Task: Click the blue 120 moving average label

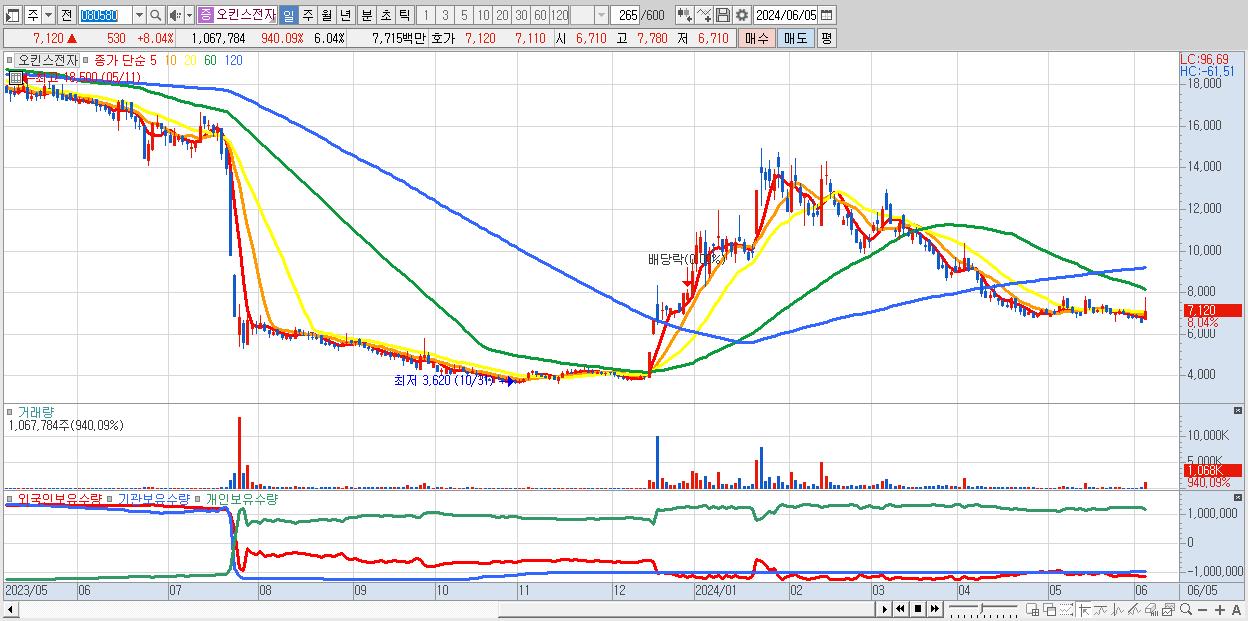Action: [233, 60]
